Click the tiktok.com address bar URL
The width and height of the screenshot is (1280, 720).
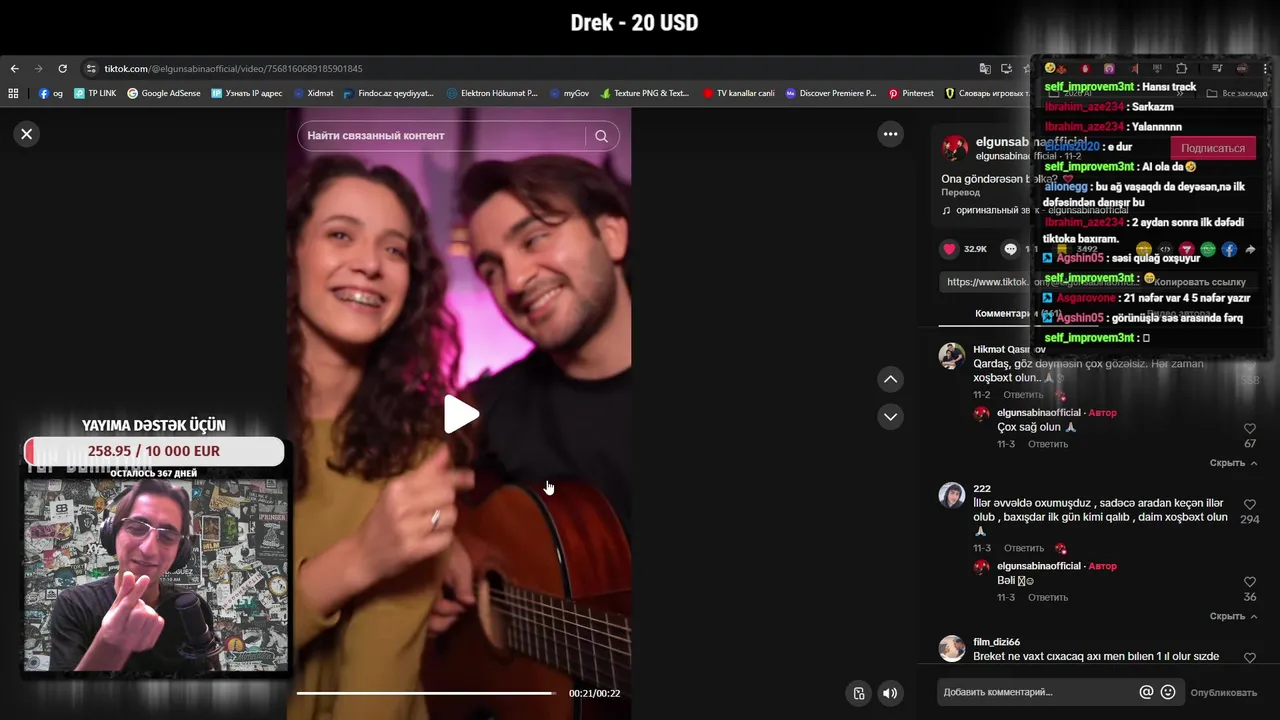[x=234, y=69]
